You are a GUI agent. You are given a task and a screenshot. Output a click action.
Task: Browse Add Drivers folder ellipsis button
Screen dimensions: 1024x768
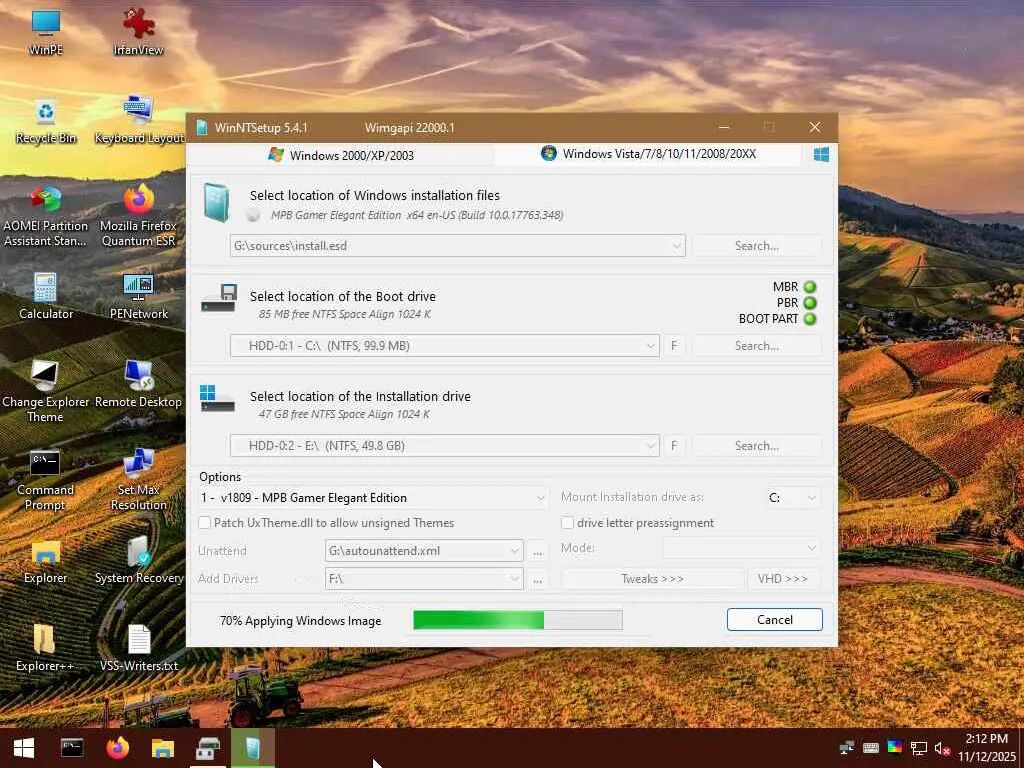click(537, 579)
